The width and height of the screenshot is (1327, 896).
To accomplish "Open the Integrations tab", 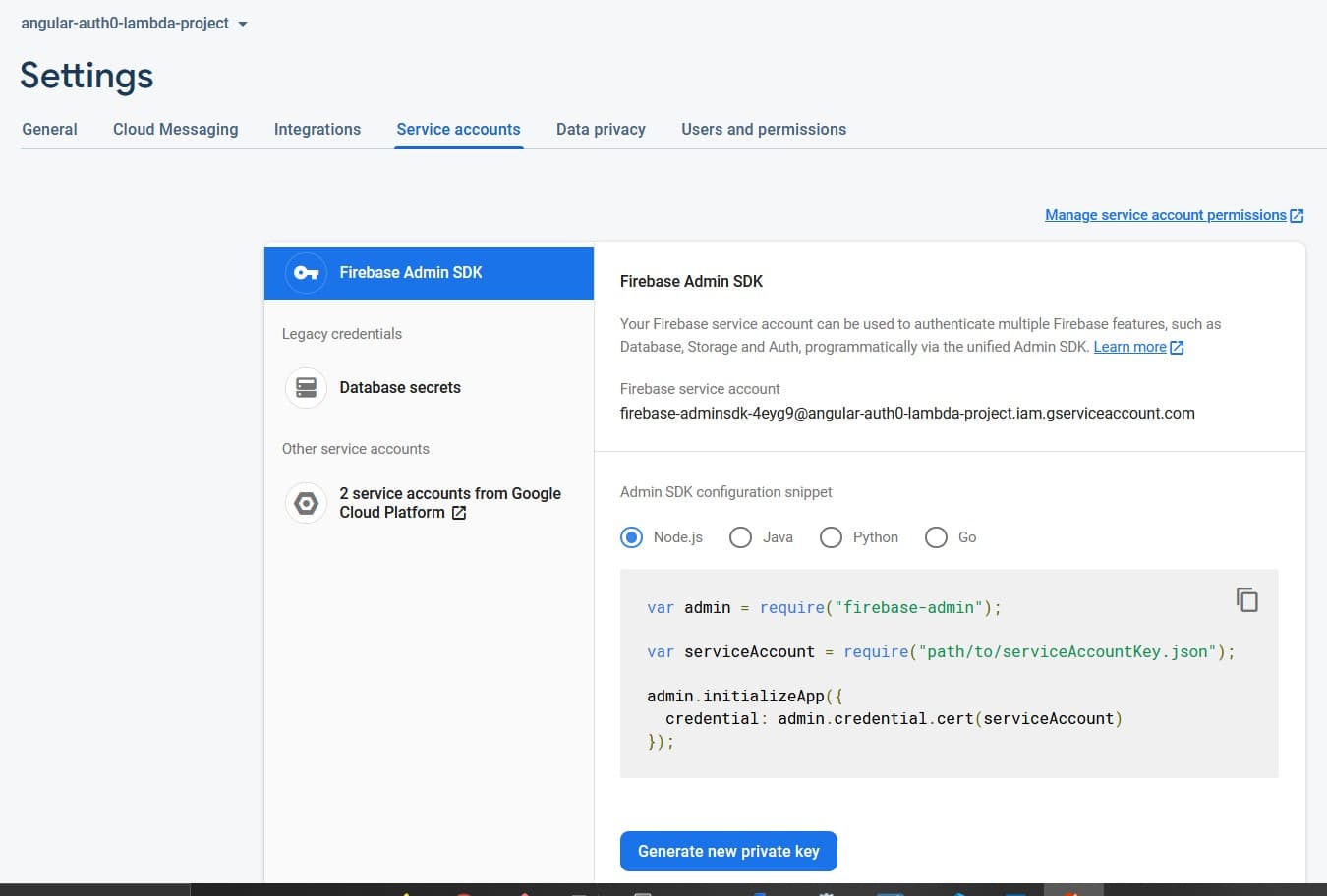I will 317,129.
